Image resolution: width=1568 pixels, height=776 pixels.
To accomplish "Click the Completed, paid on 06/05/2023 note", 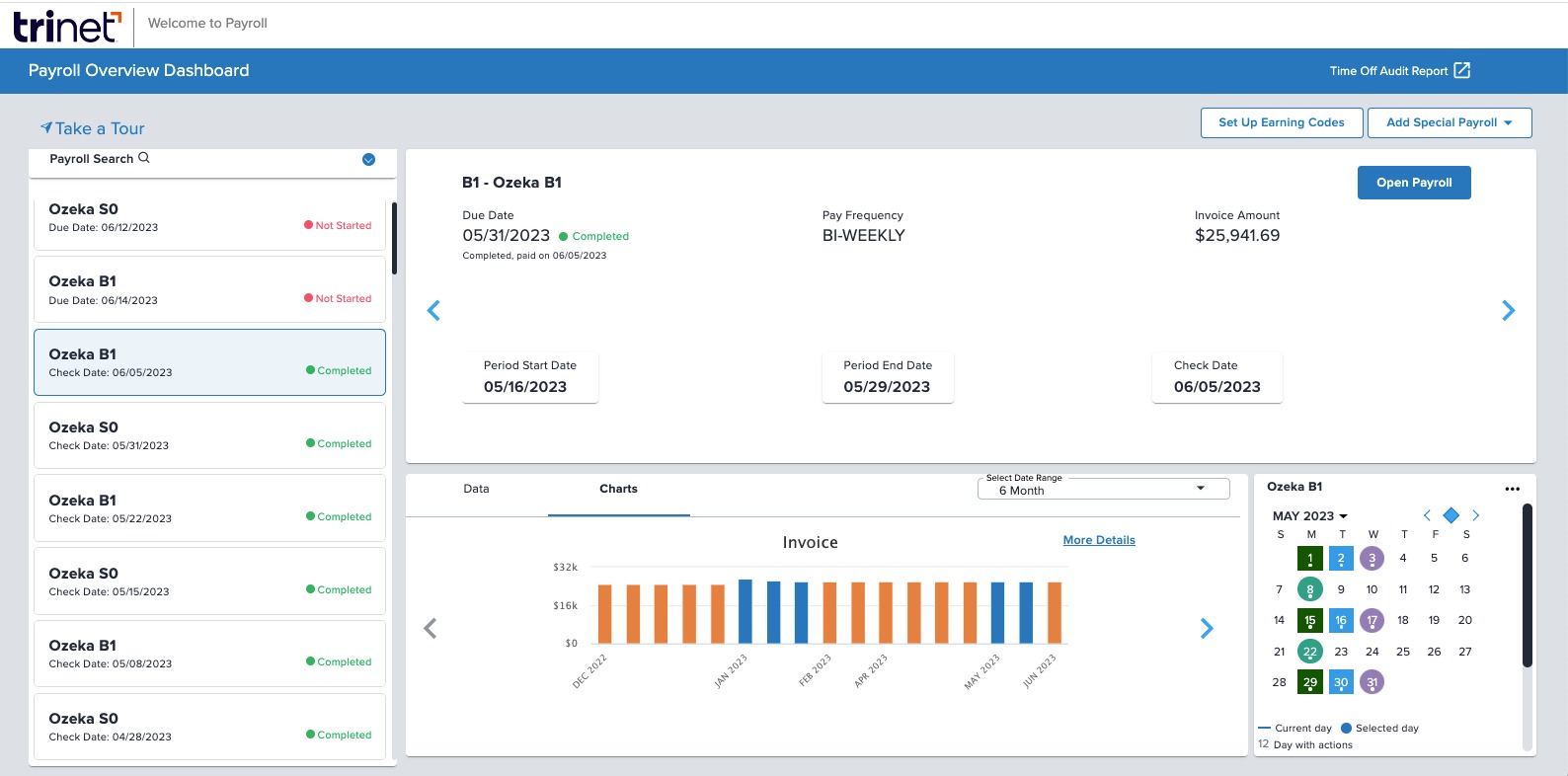I will click(x=534, y=256).
